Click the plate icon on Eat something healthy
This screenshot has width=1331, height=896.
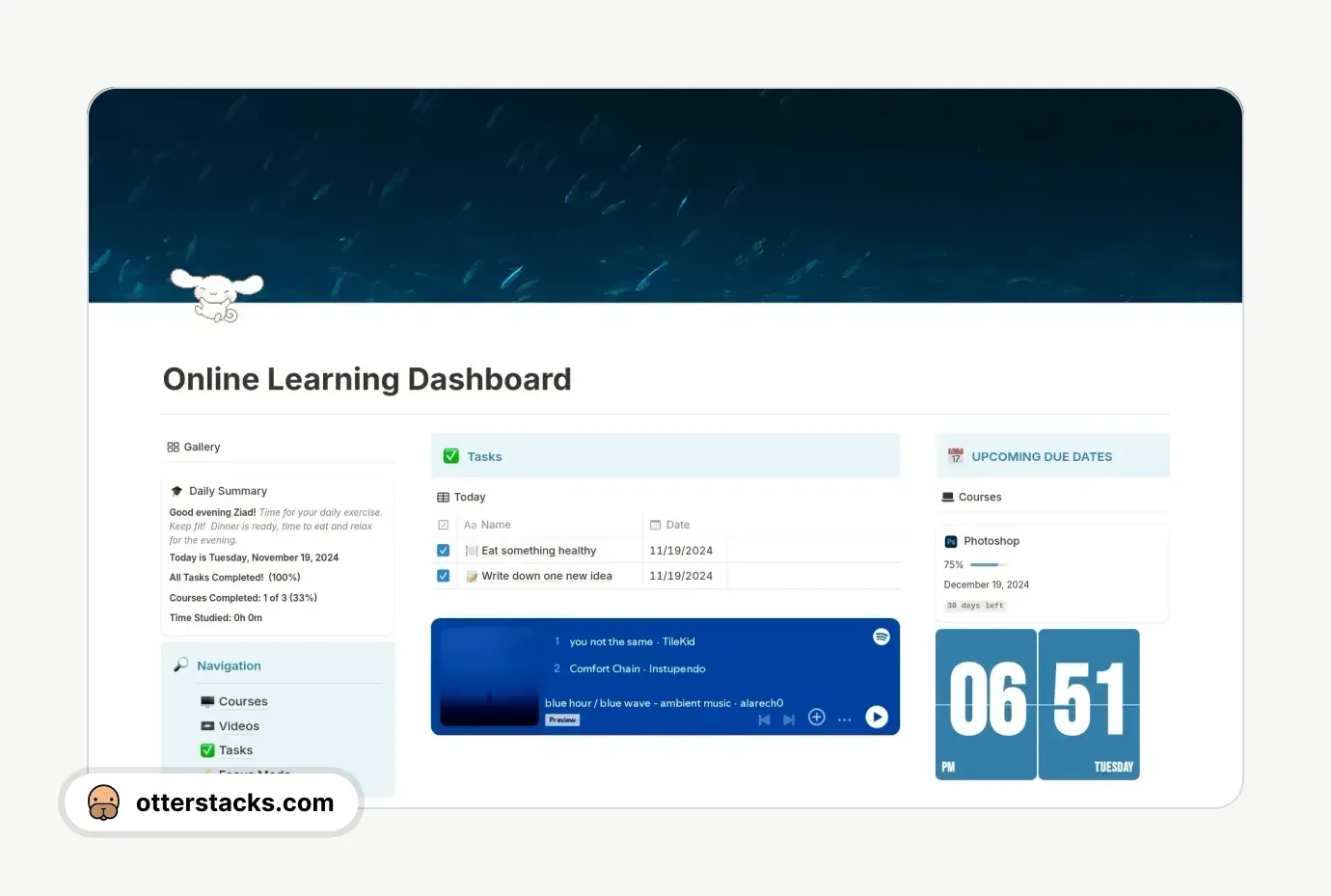click(x=472, y=551)
